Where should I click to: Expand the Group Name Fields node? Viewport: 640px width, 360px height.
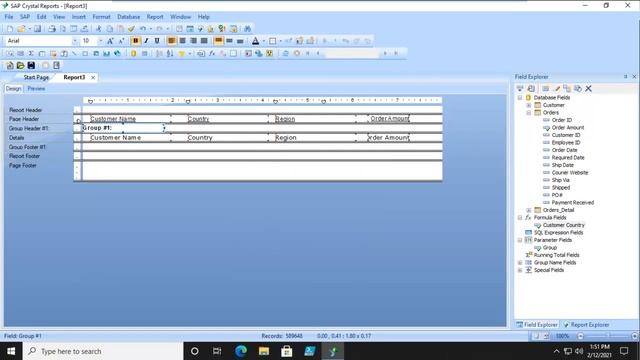coord(520,262)
